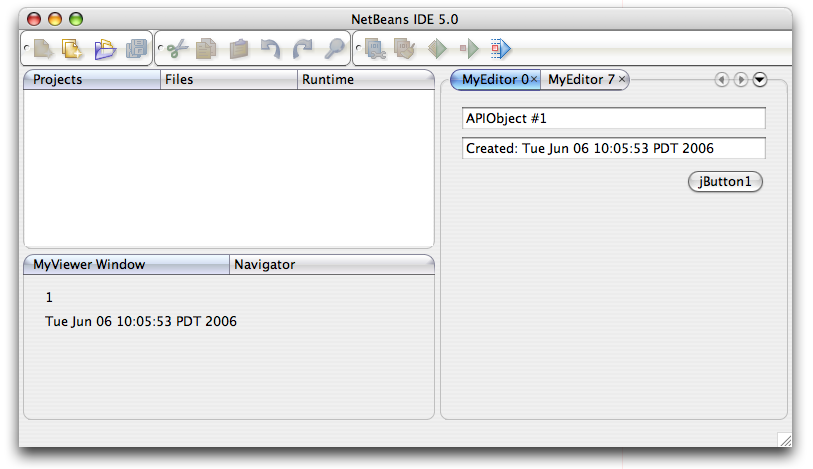The height and width of the screenshot is (469, 813).
Task: Open the editor tab list dropdown
Action: [760, 80]
